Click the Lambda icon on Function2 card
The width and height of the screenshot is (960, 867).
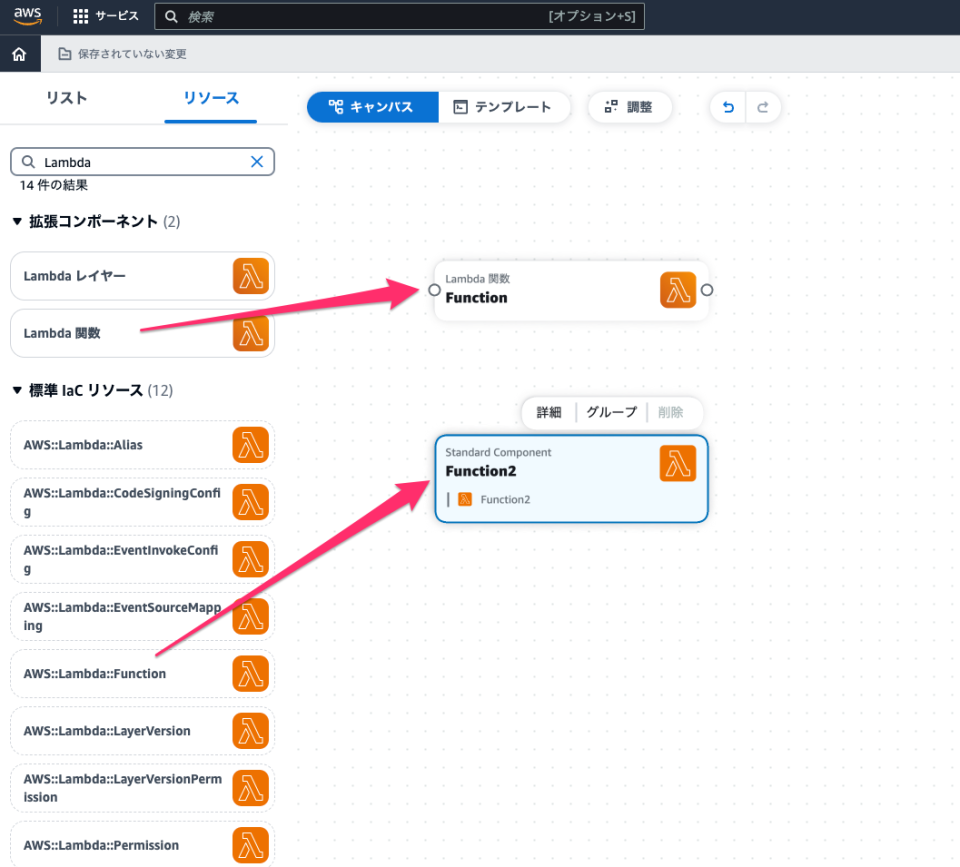(x=677, y=464)
